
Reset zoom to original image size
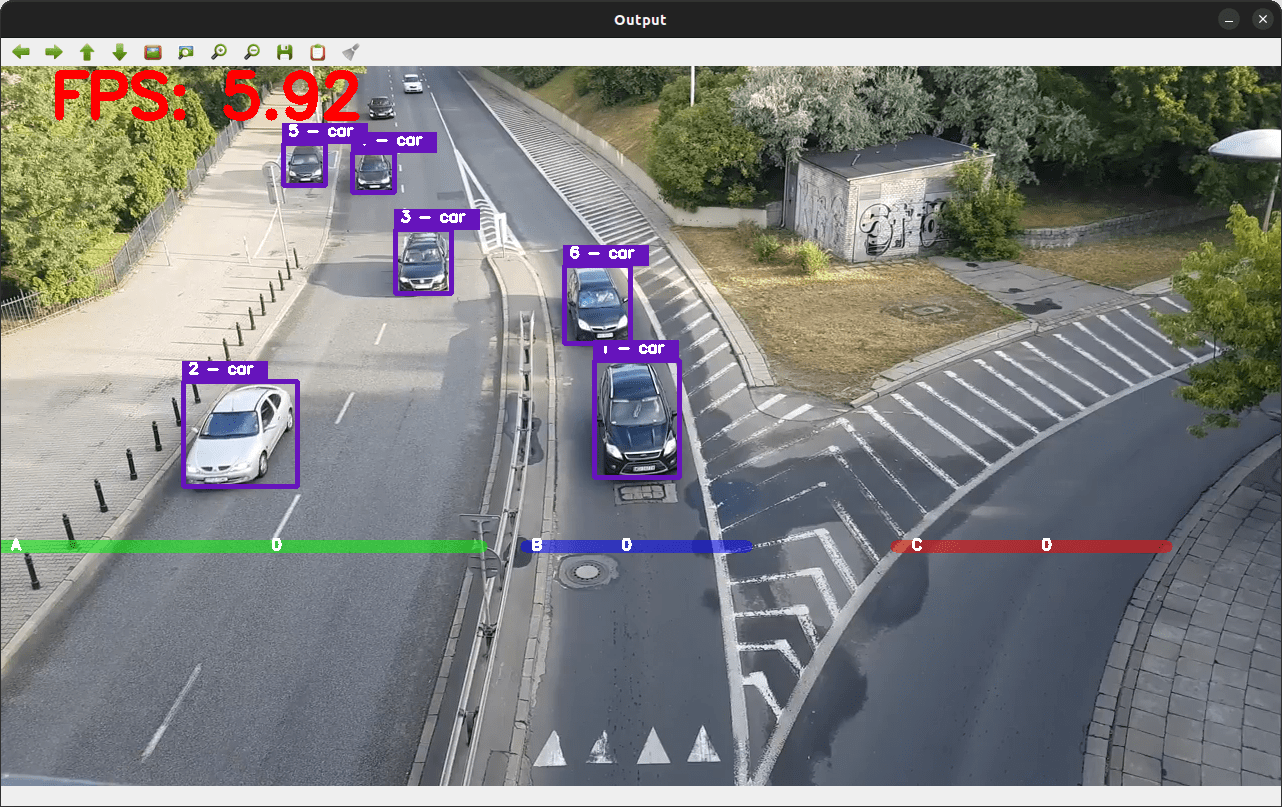pyautogui.click(x=153, y=52)
